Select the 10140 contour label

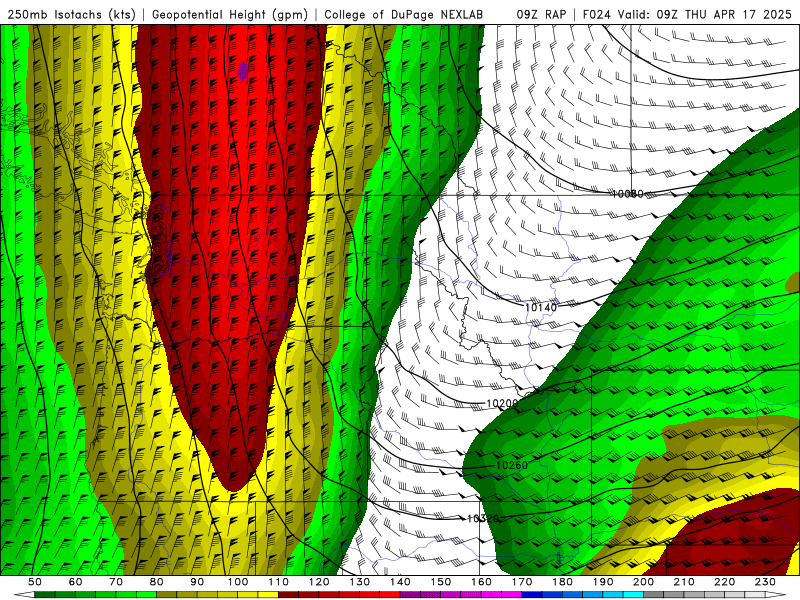[541, 307]
